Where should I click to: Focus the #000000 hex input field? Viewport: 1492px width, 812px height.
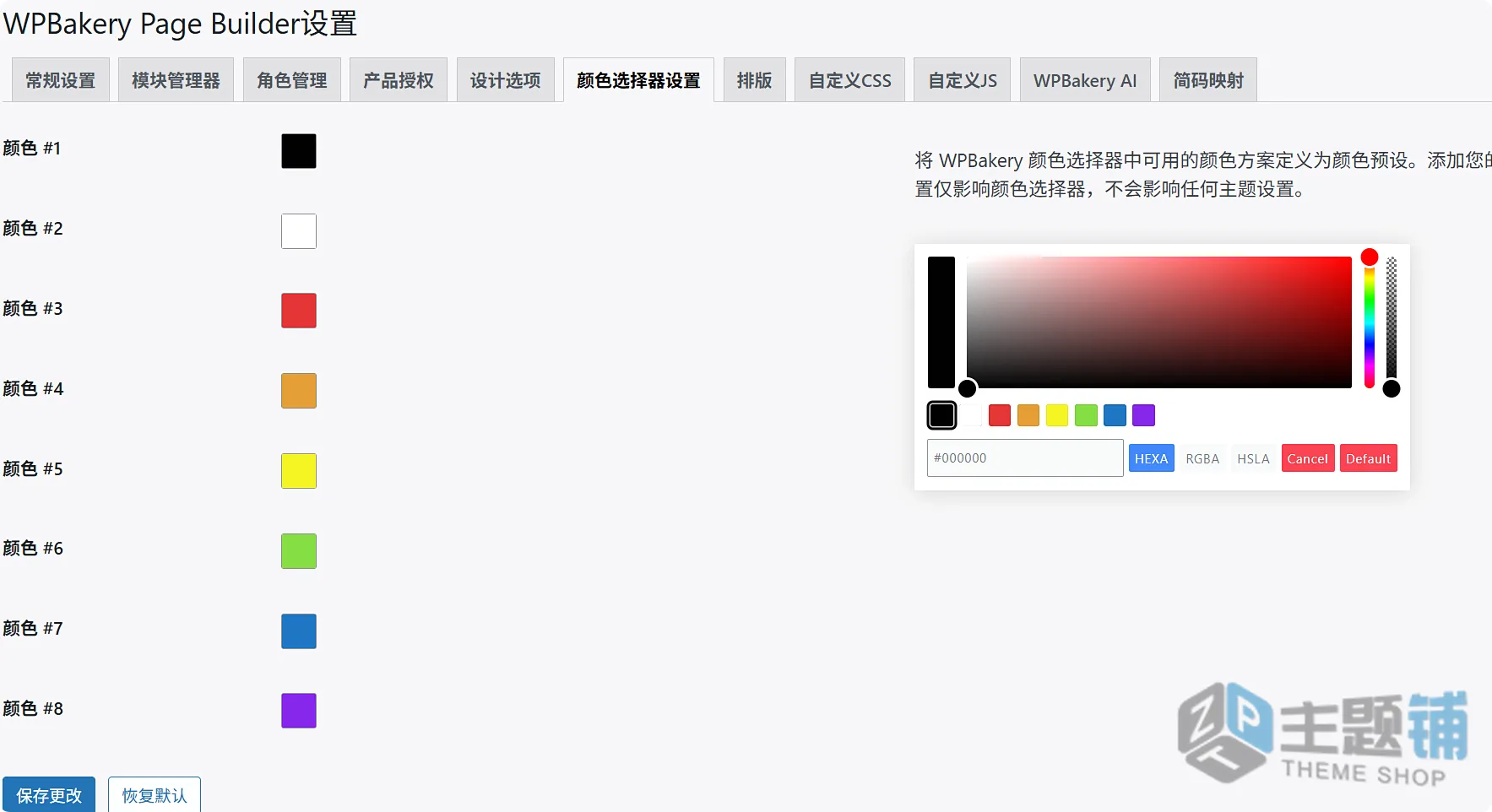[1025, 458]
